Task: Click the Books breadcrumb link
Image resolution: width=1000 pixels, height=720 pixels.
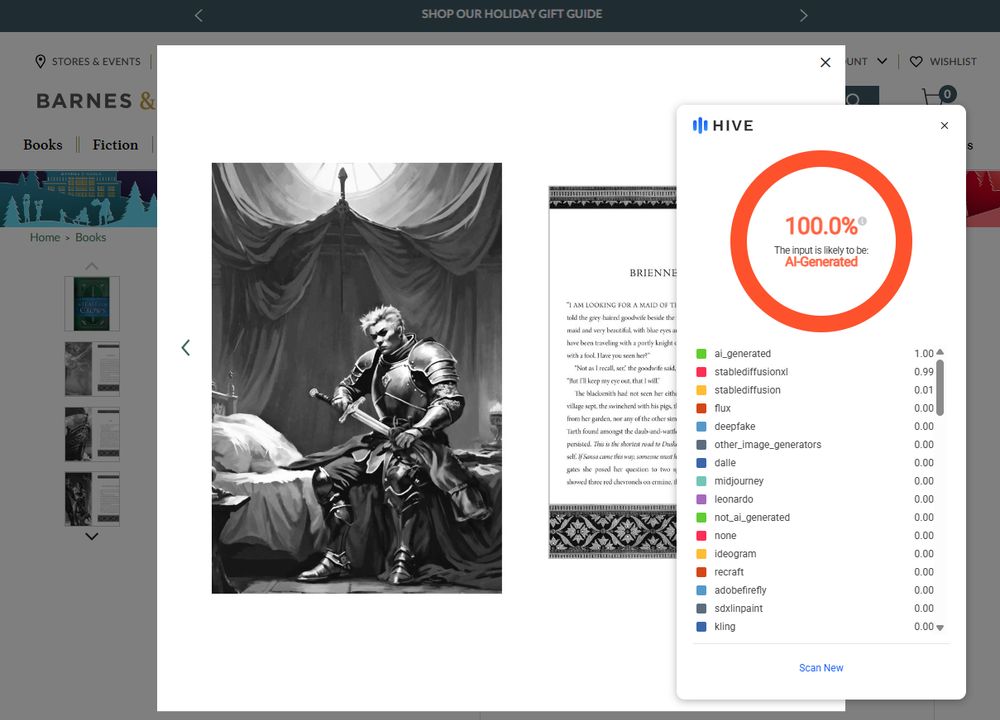Action: coord(91,237)
